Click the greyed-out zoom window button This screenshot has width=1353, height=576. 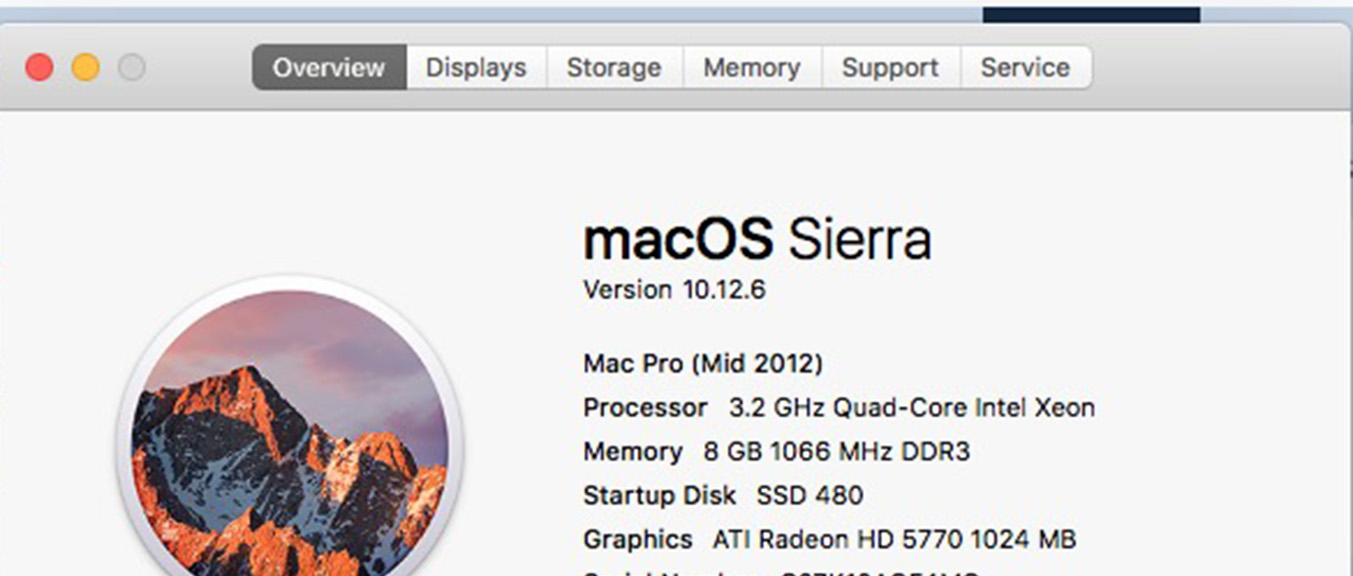point(132,68)
